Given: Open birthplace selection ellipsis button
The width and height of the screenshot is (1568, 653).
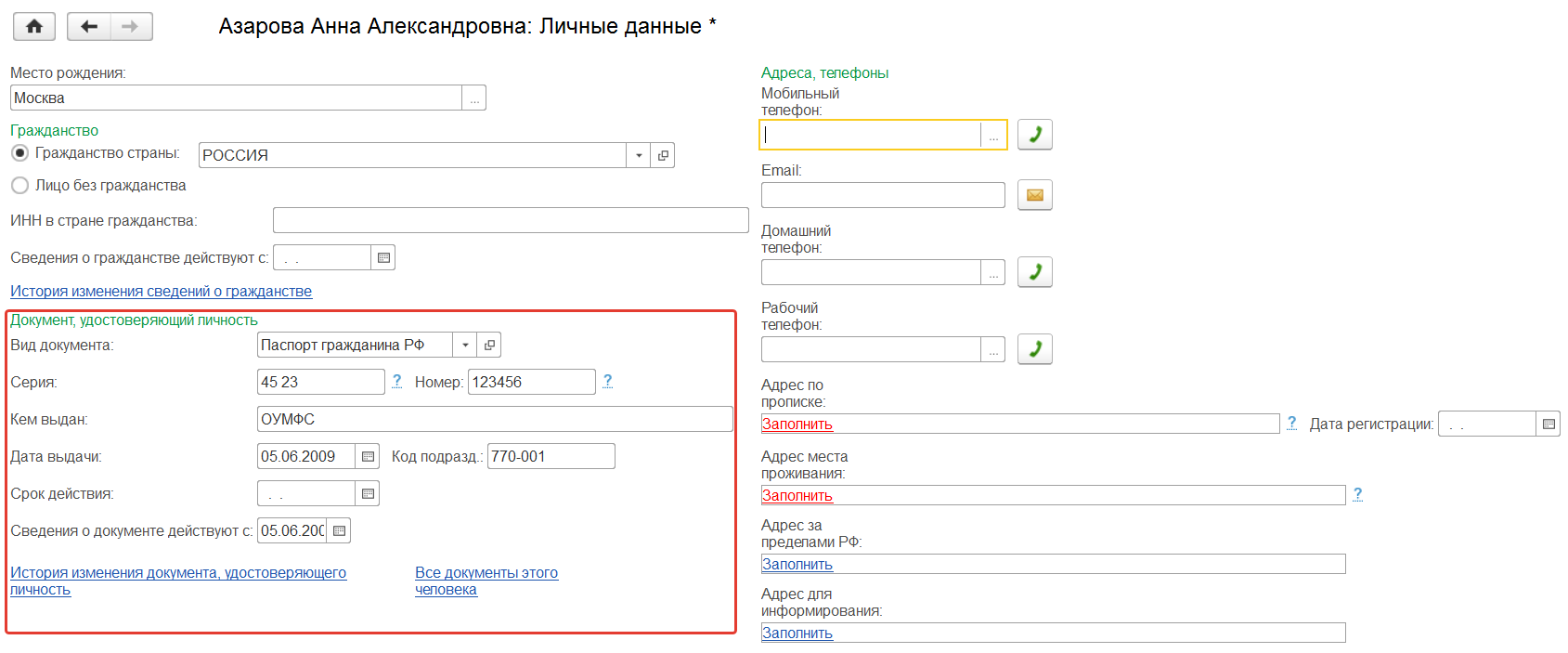Looking at the screenshot, I should 474,98.
